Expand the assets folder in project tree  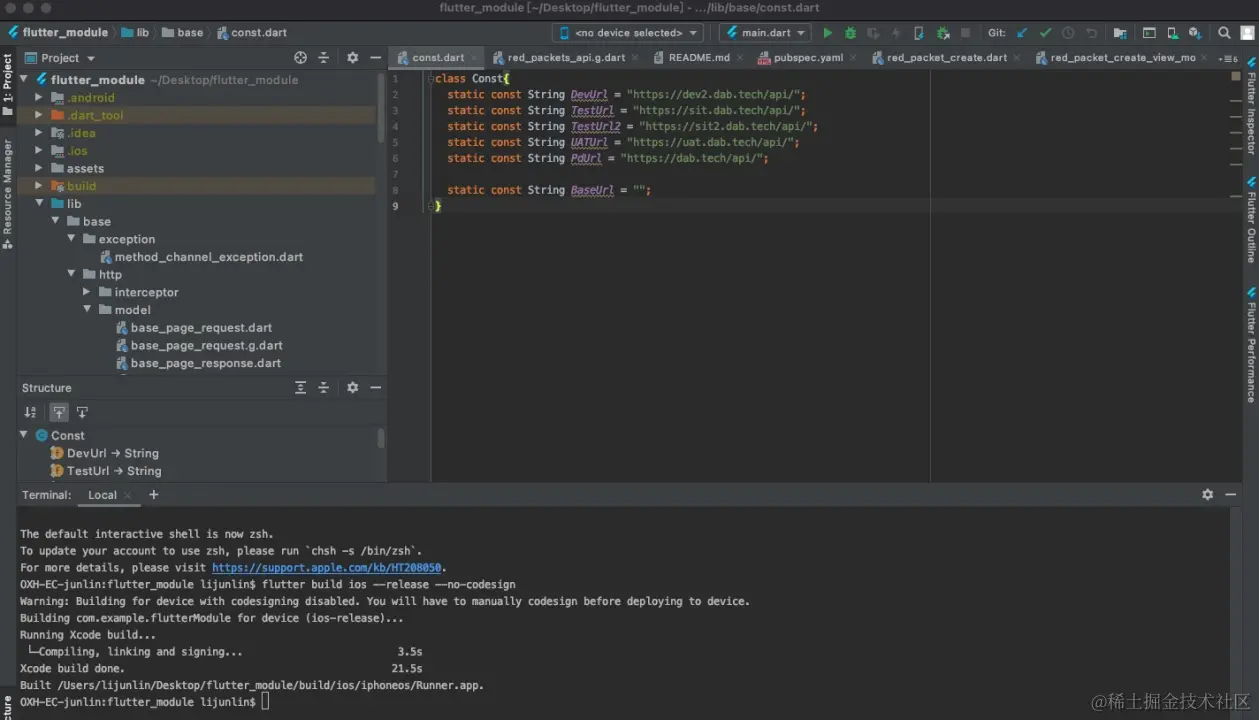click(40, 169)
